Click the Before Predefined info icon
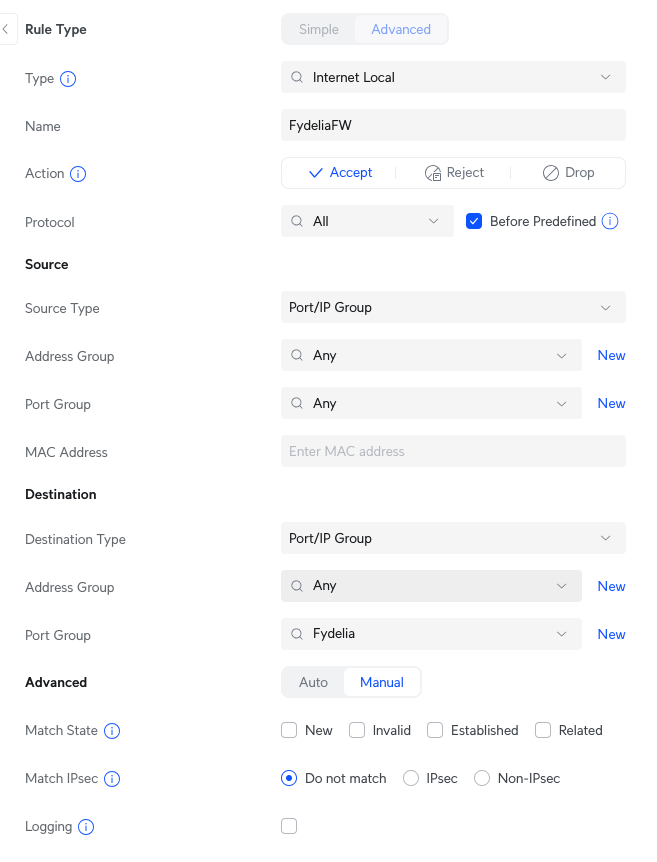 (610, 222)
